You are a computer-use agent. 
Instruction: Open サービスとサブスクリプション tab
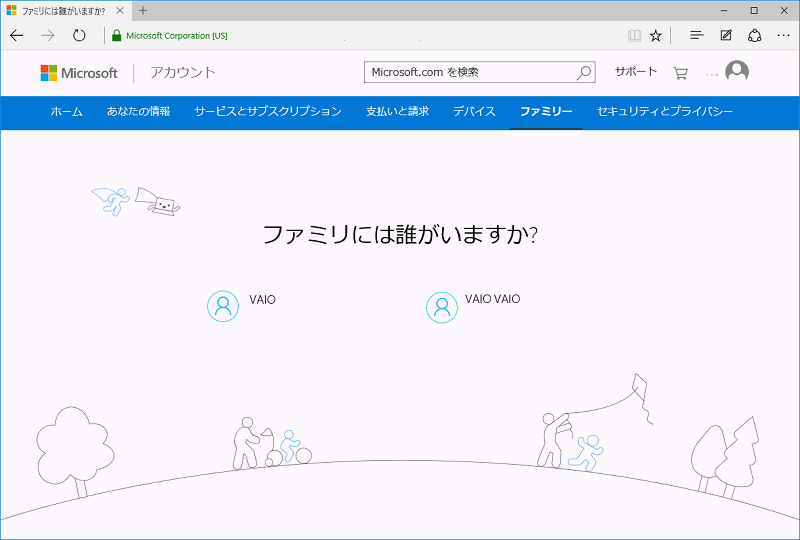coord(268,111)
